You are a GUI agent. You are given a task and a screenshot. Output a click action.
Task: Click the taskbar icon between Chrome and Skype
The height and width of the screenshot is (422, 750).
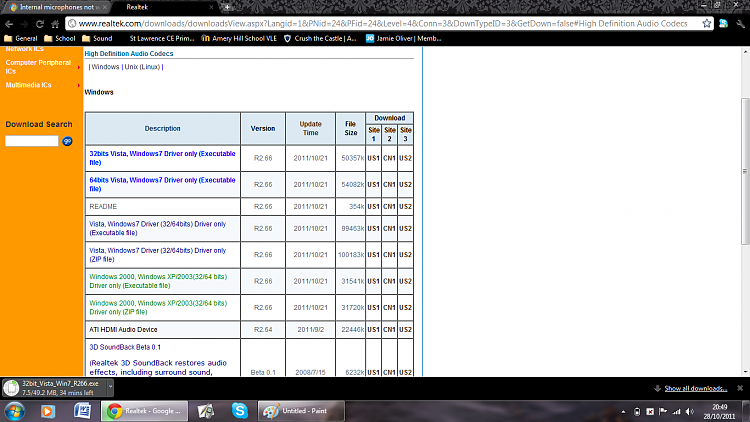206,411
